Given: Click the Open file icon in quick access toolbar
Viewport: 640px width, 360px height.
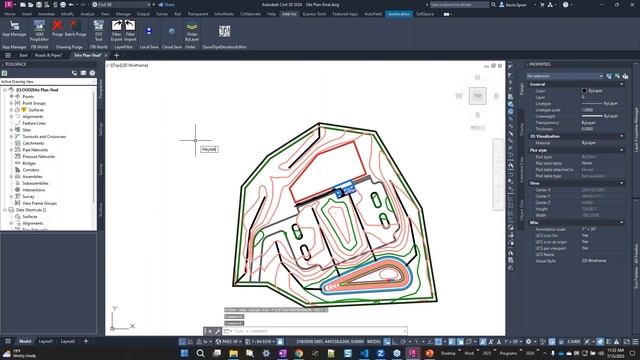Looking at the screenshot, I should (31, 4).
